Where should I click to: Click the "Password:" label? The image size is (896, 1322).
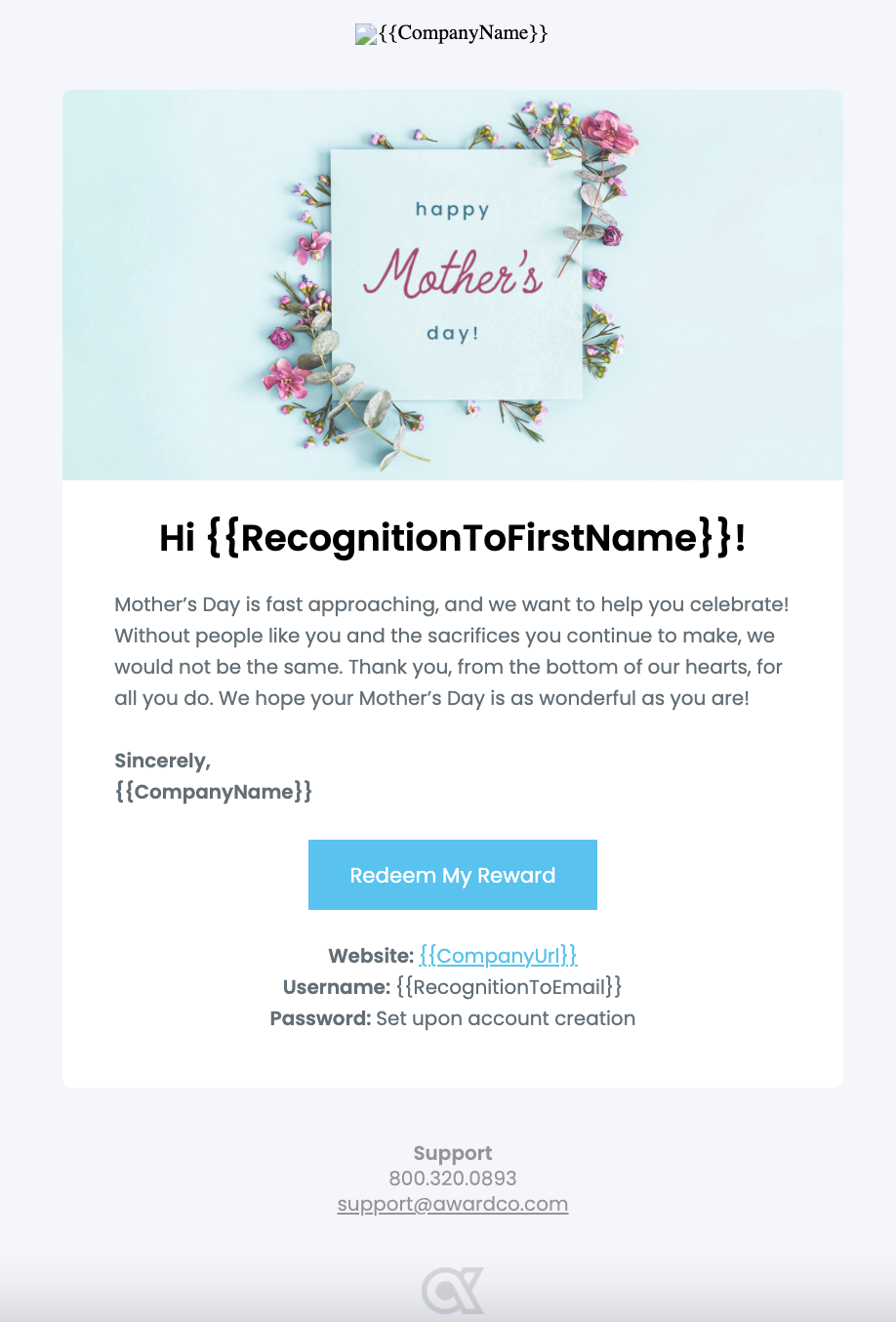coord(320,1018)
